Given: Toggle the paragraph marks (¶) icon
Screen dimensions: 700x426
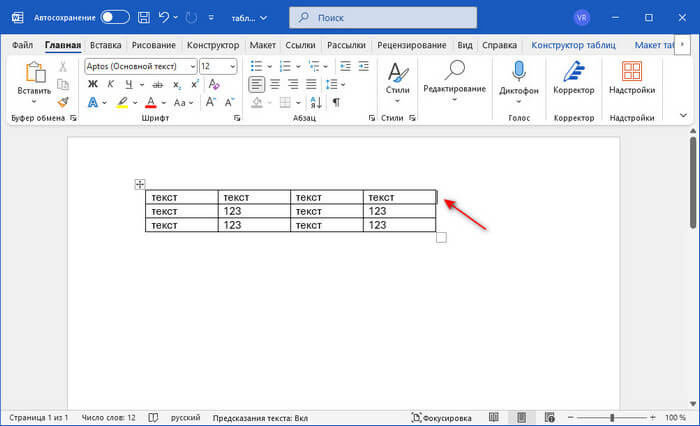Looking at the screenshot, I should click(x=336, y=102).
